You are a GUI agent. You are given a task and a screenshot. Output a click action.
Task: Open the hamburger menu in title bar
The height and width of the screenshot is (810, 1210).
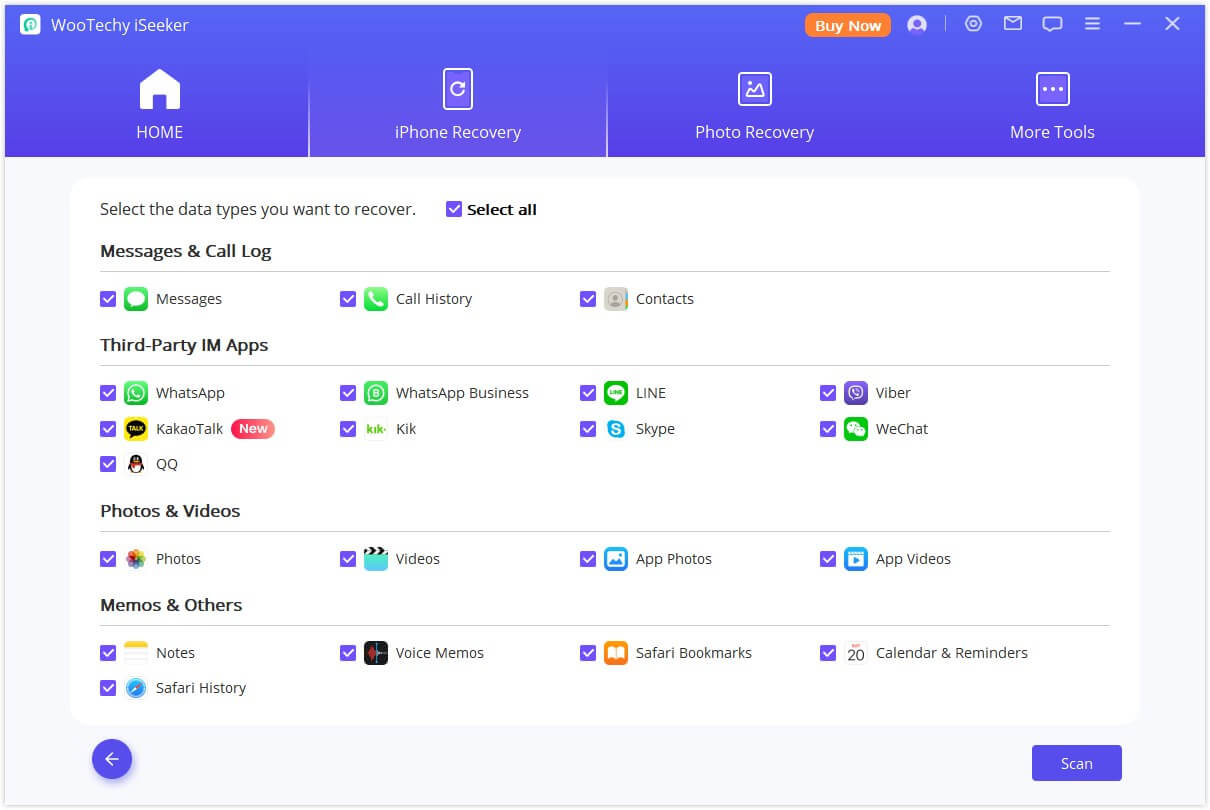(1092, 24)
